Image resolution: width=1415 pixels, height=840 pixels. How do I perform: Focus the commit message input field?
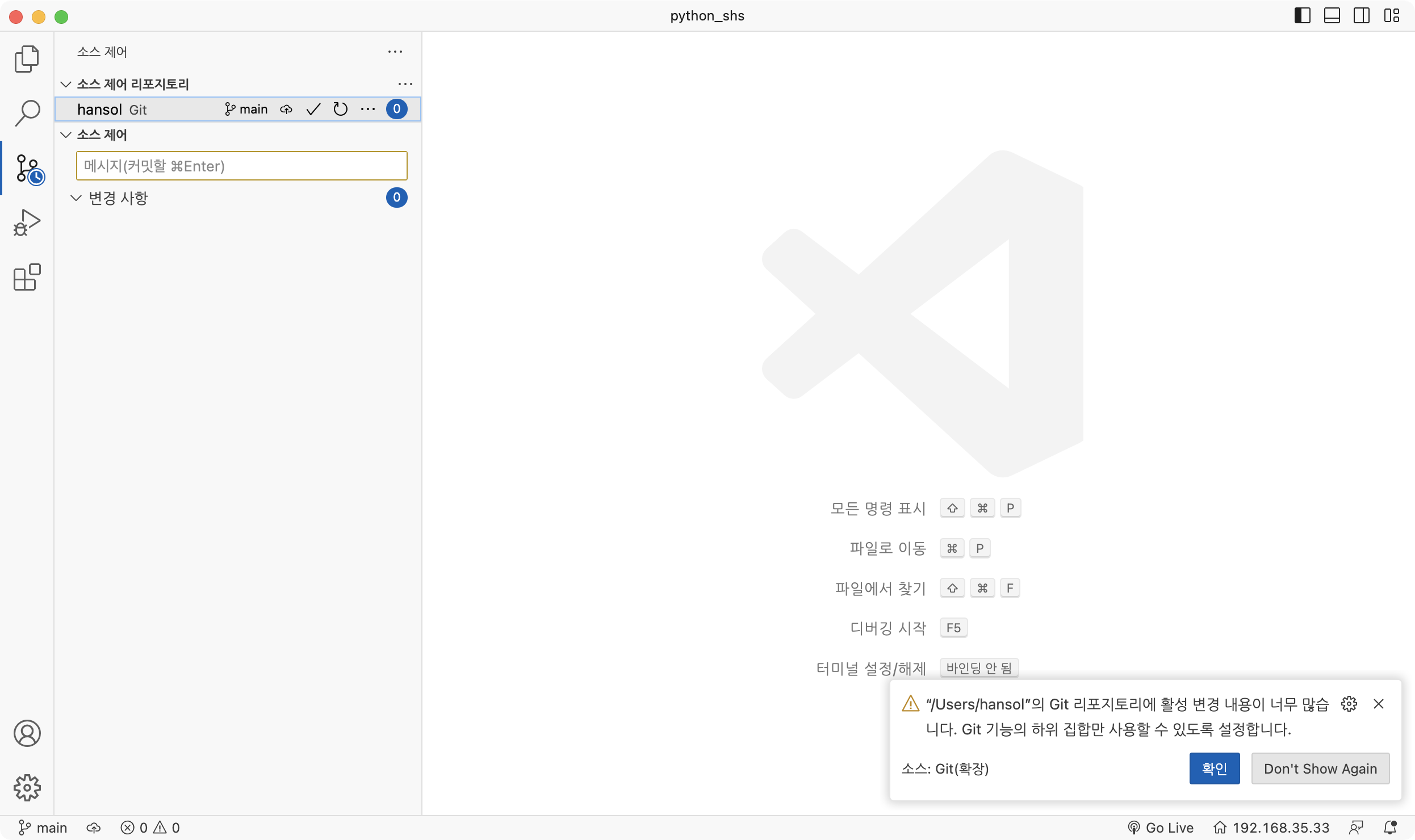[242, 166]
